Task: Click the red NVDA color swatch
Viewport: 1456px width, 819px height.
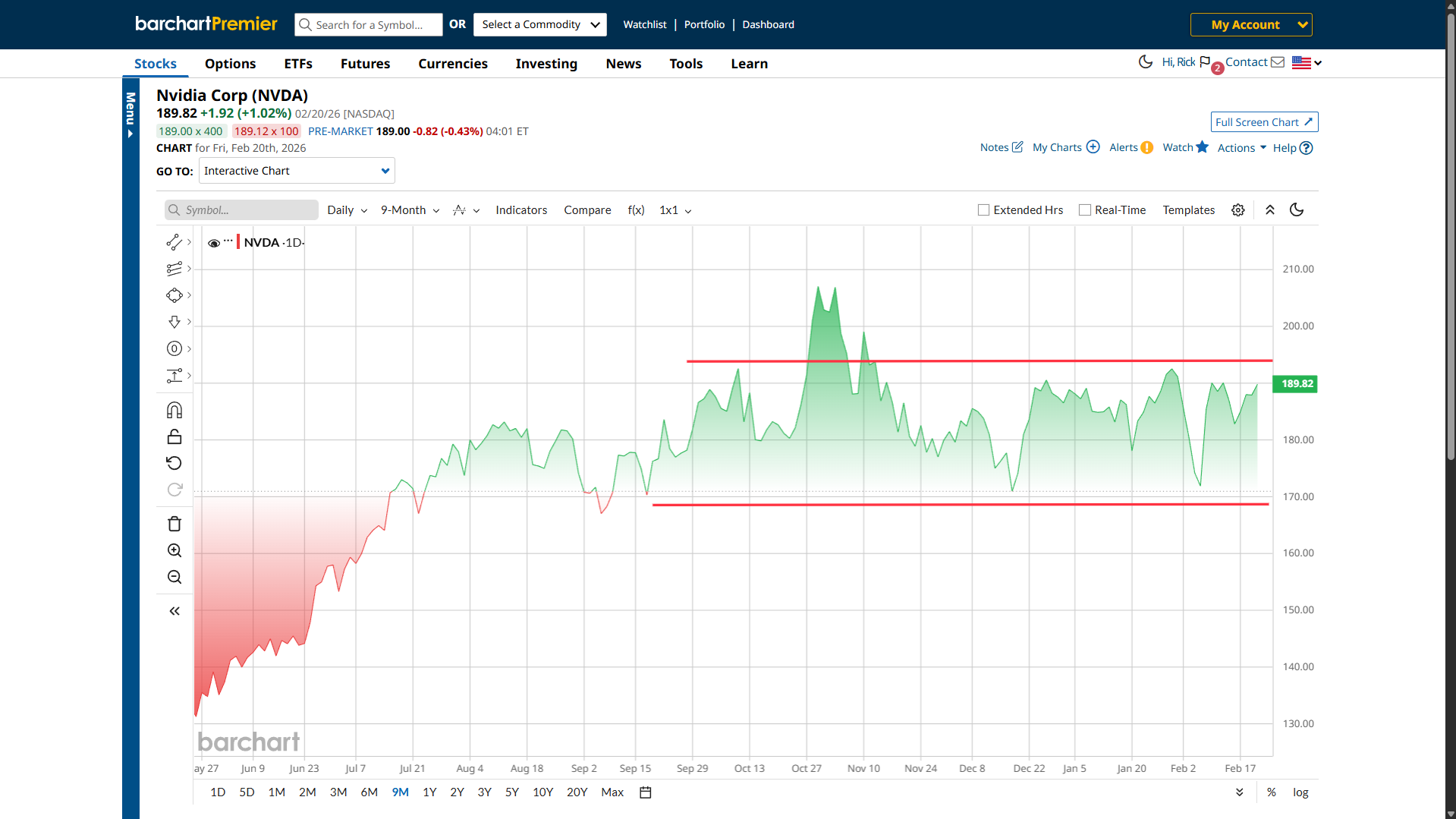Action: coord(238,242)
